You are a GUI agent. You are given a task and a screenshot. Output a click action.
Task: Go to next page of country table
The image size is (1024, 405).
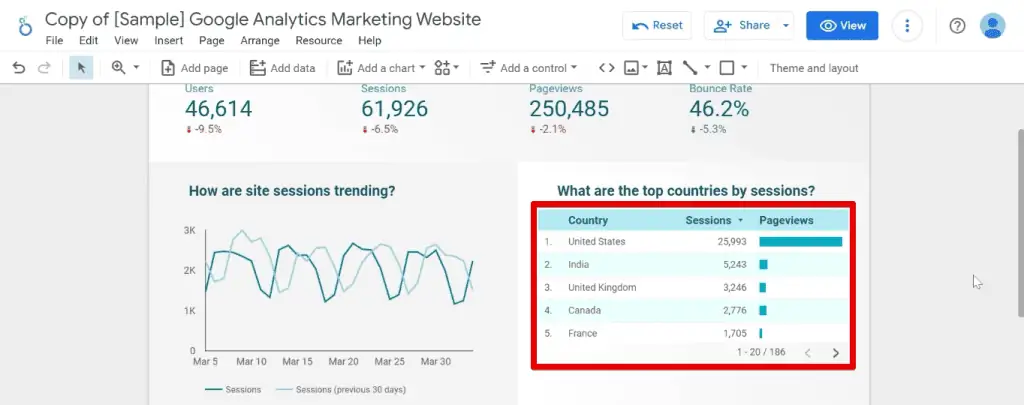[835, 353]
